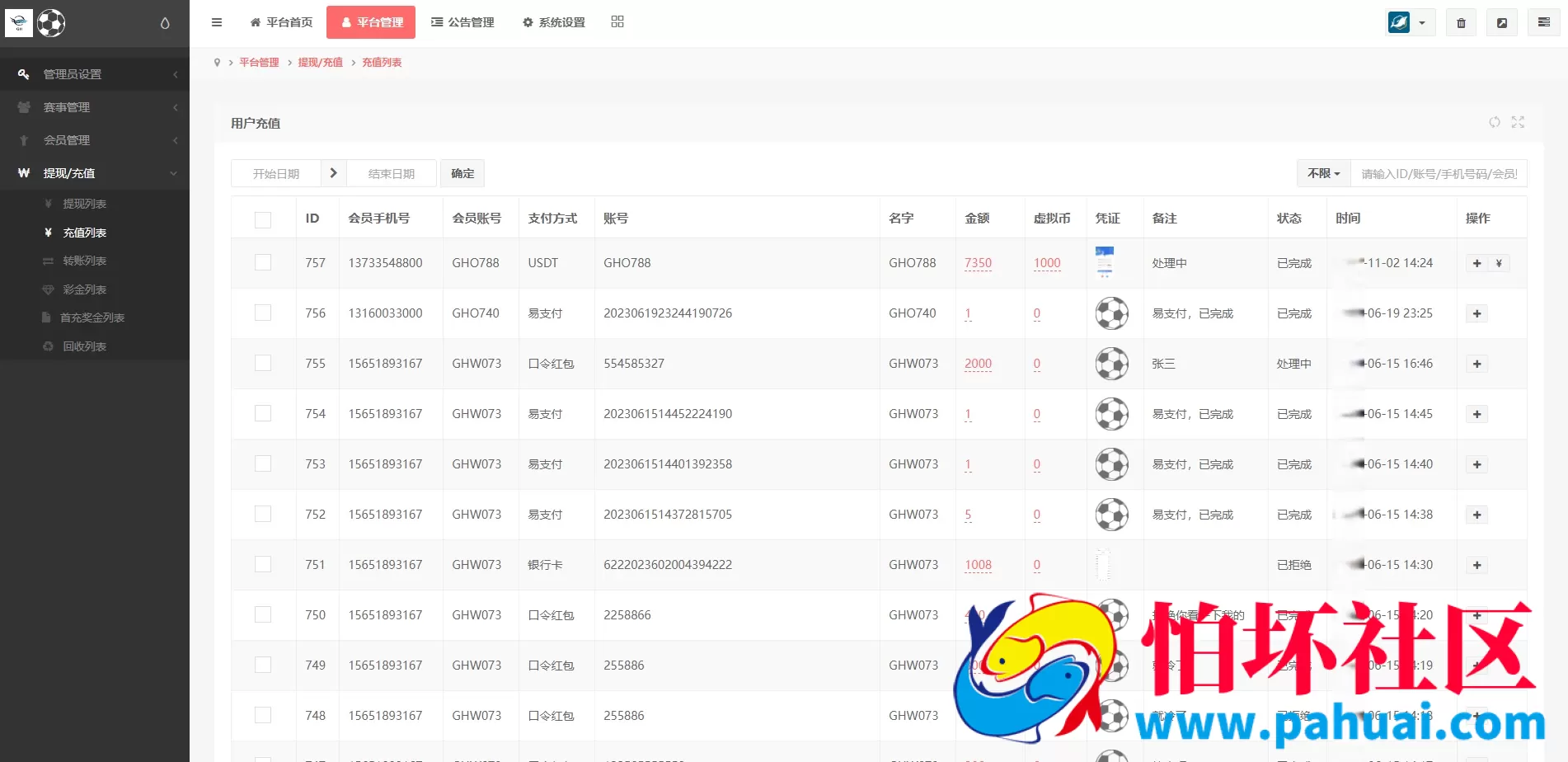Open voucher thumbnail for row 757
The height and width of the screenshot is (762, 1568).
coord(1105,262)
